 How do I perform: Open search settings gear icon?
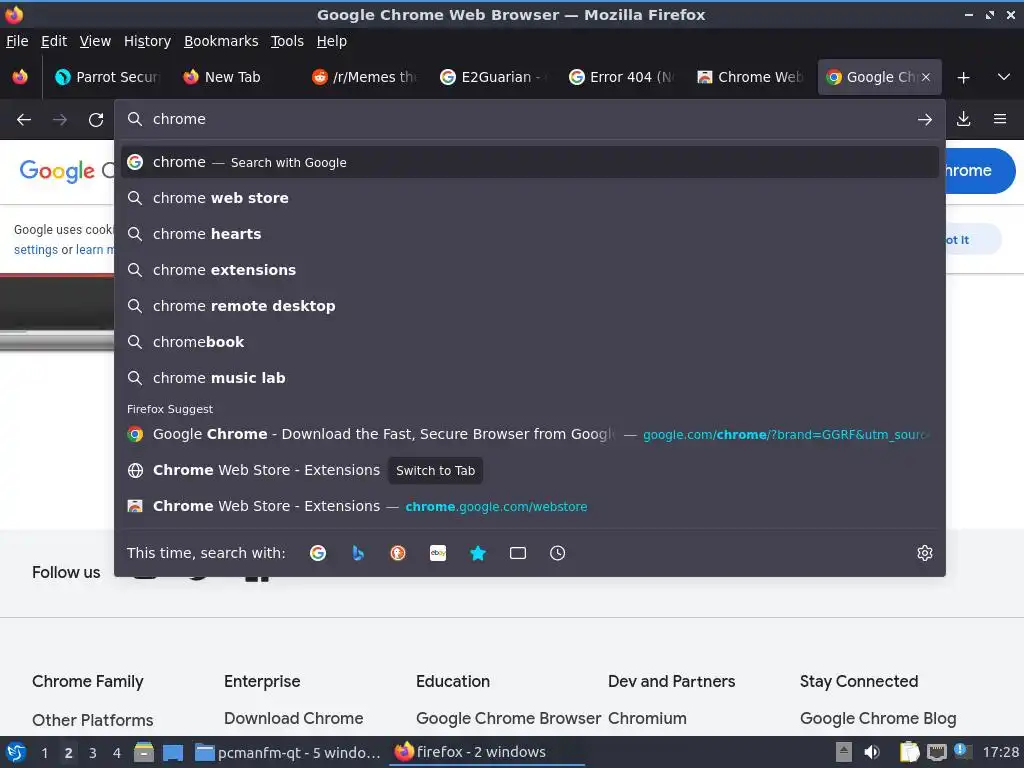[924, 553]
